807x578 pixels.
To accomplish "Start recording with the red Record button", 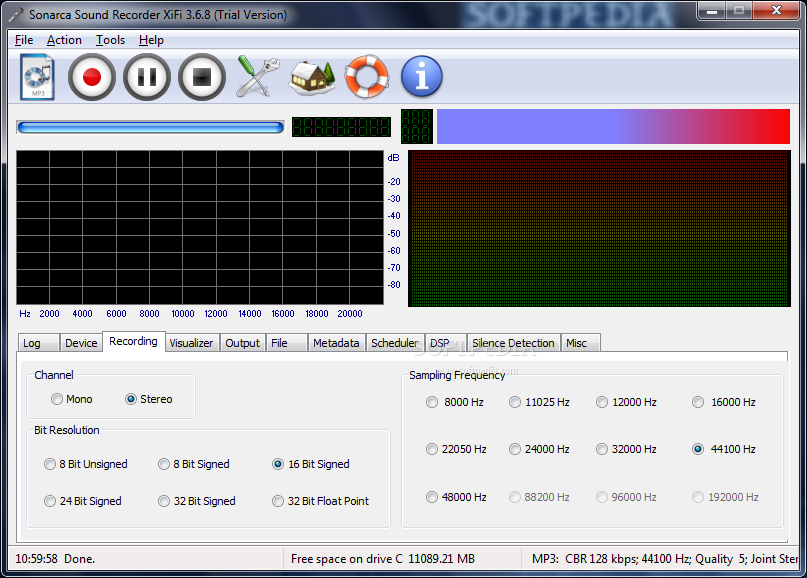I will (x=92, y=77).
